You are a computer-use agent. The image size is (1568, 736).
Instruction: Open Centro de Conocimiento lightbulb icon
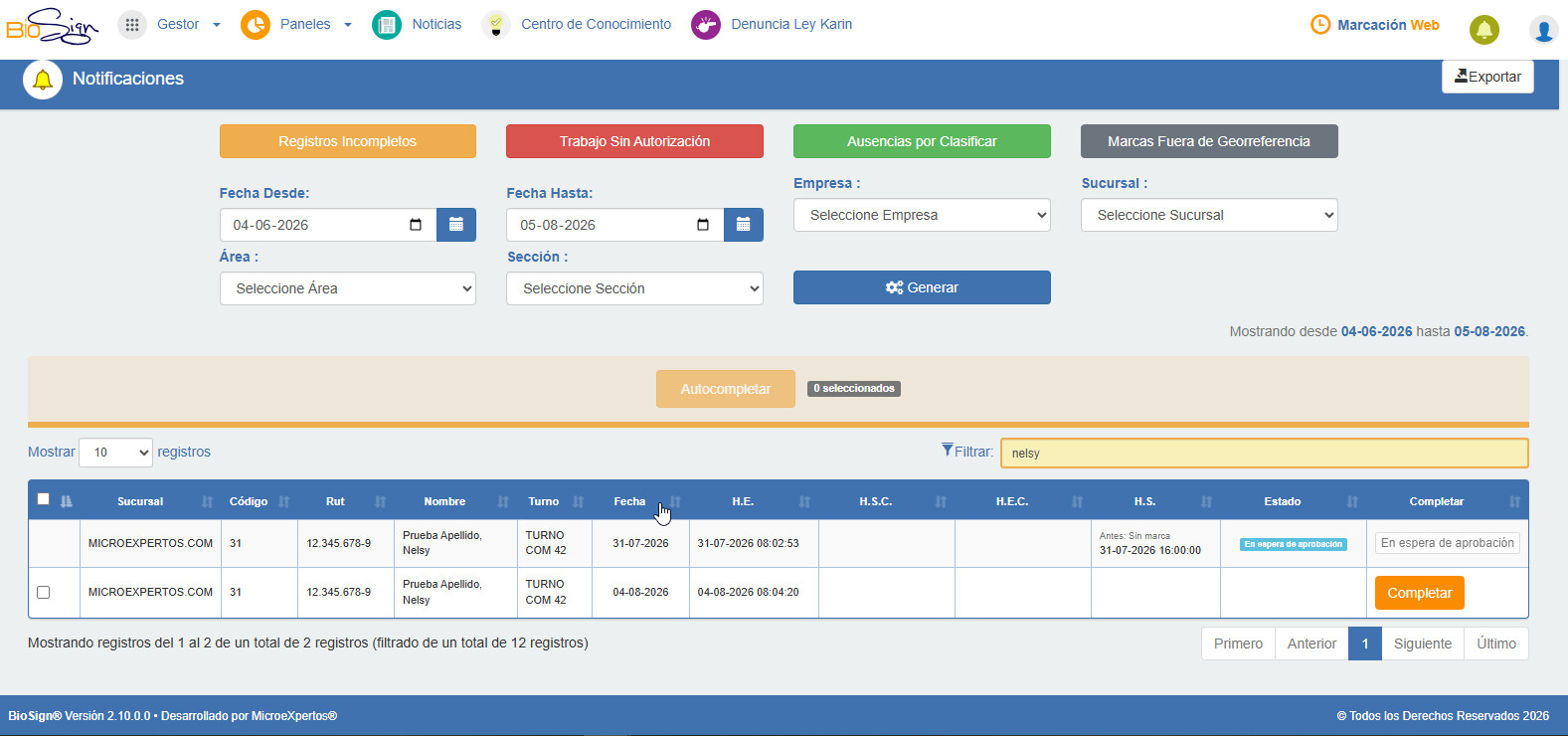[x=496, y=25]
